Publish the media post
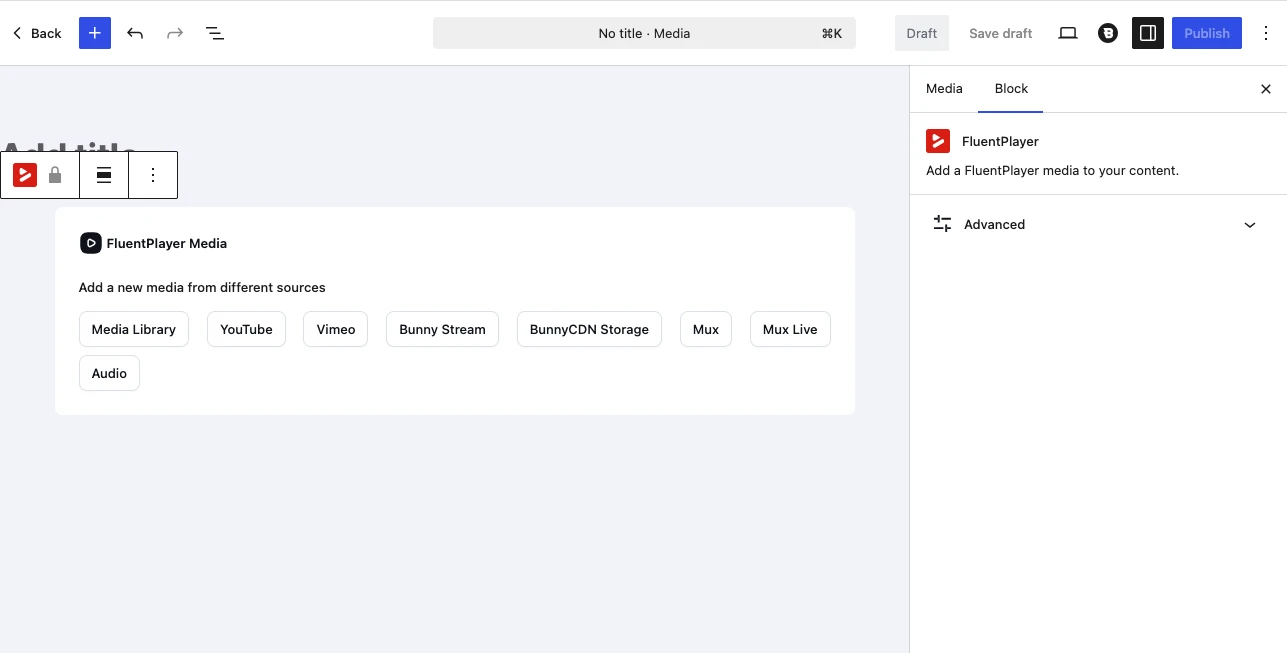The image size is (1287, 653). click(x=1207, y=33)
